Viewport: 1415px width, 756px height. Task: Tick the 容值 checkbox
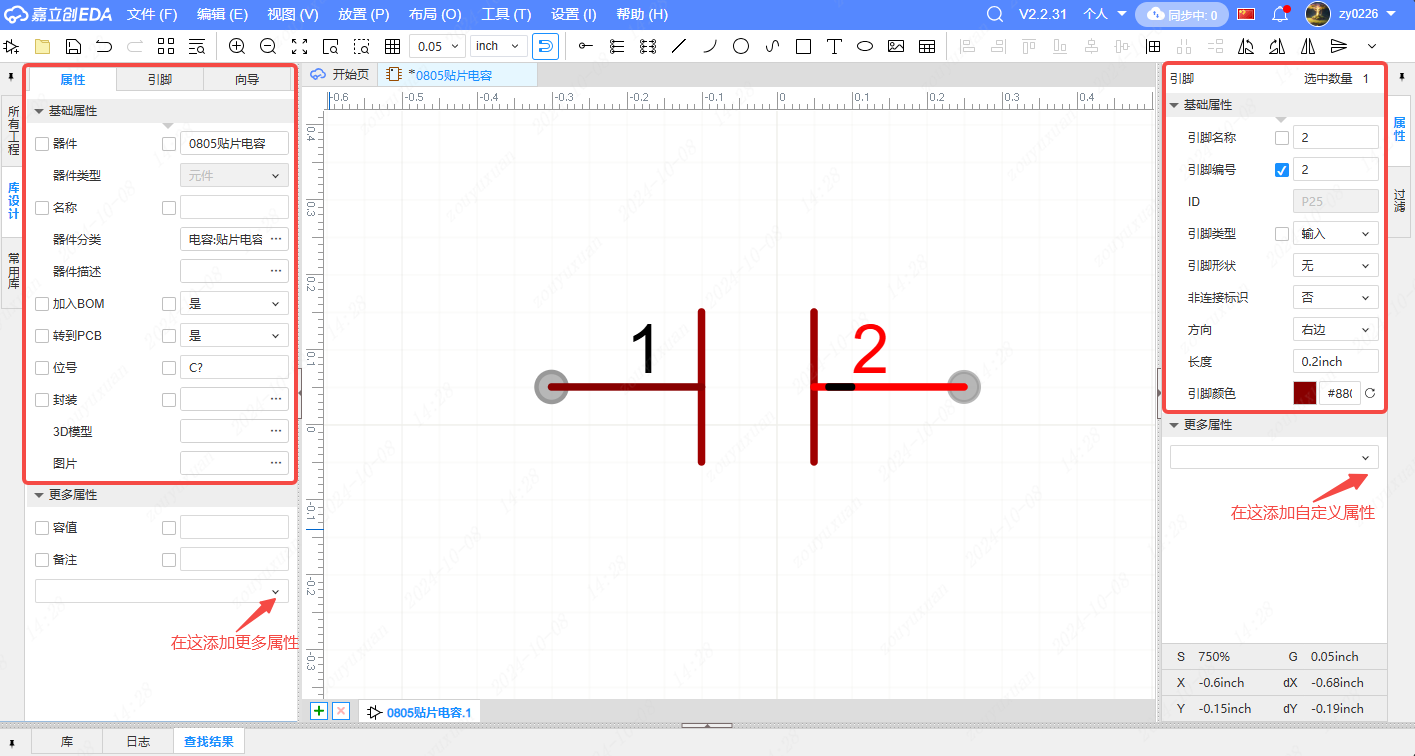[42, 528]
